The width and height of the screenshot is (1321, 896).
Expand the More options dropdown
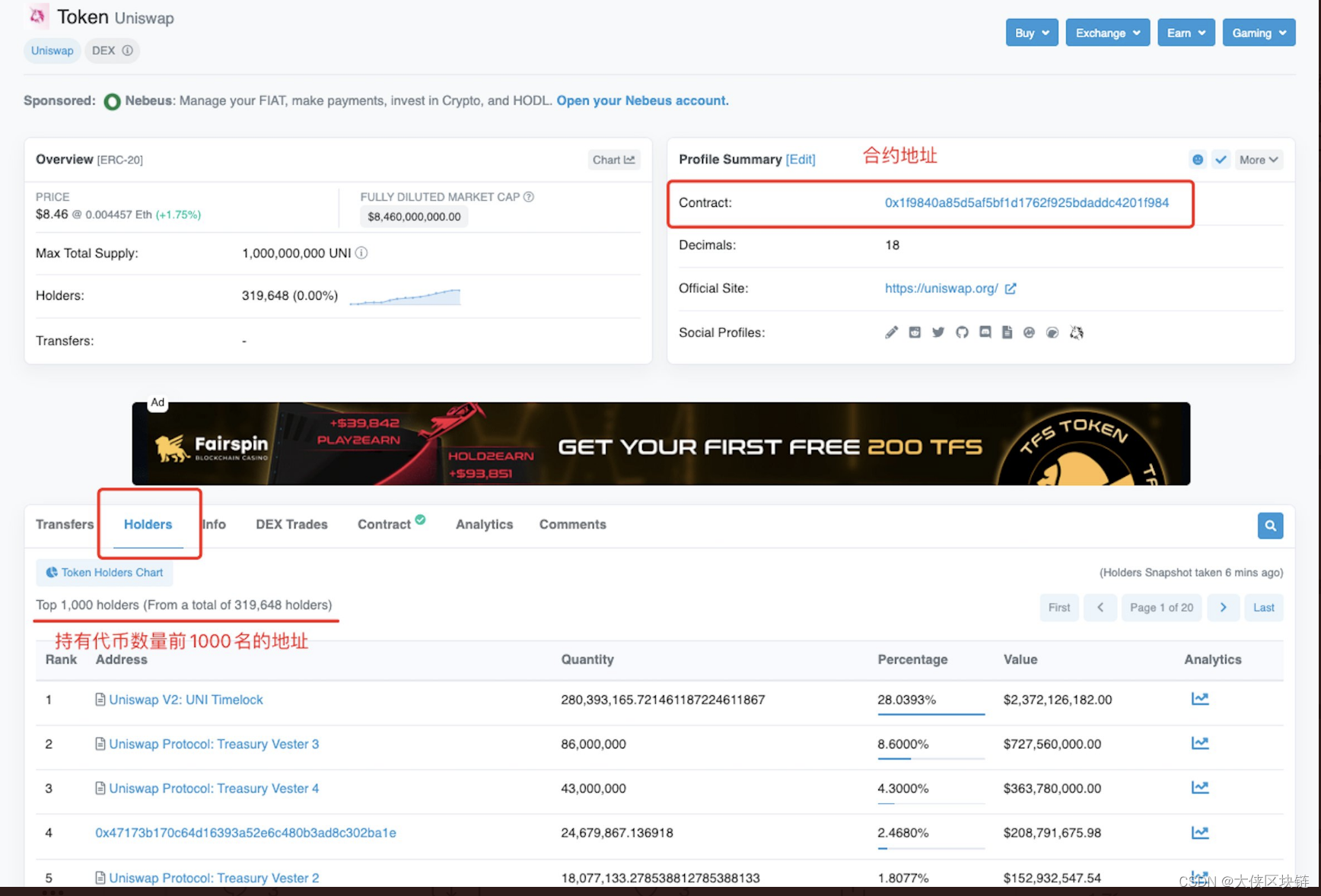click(1258, 159)
